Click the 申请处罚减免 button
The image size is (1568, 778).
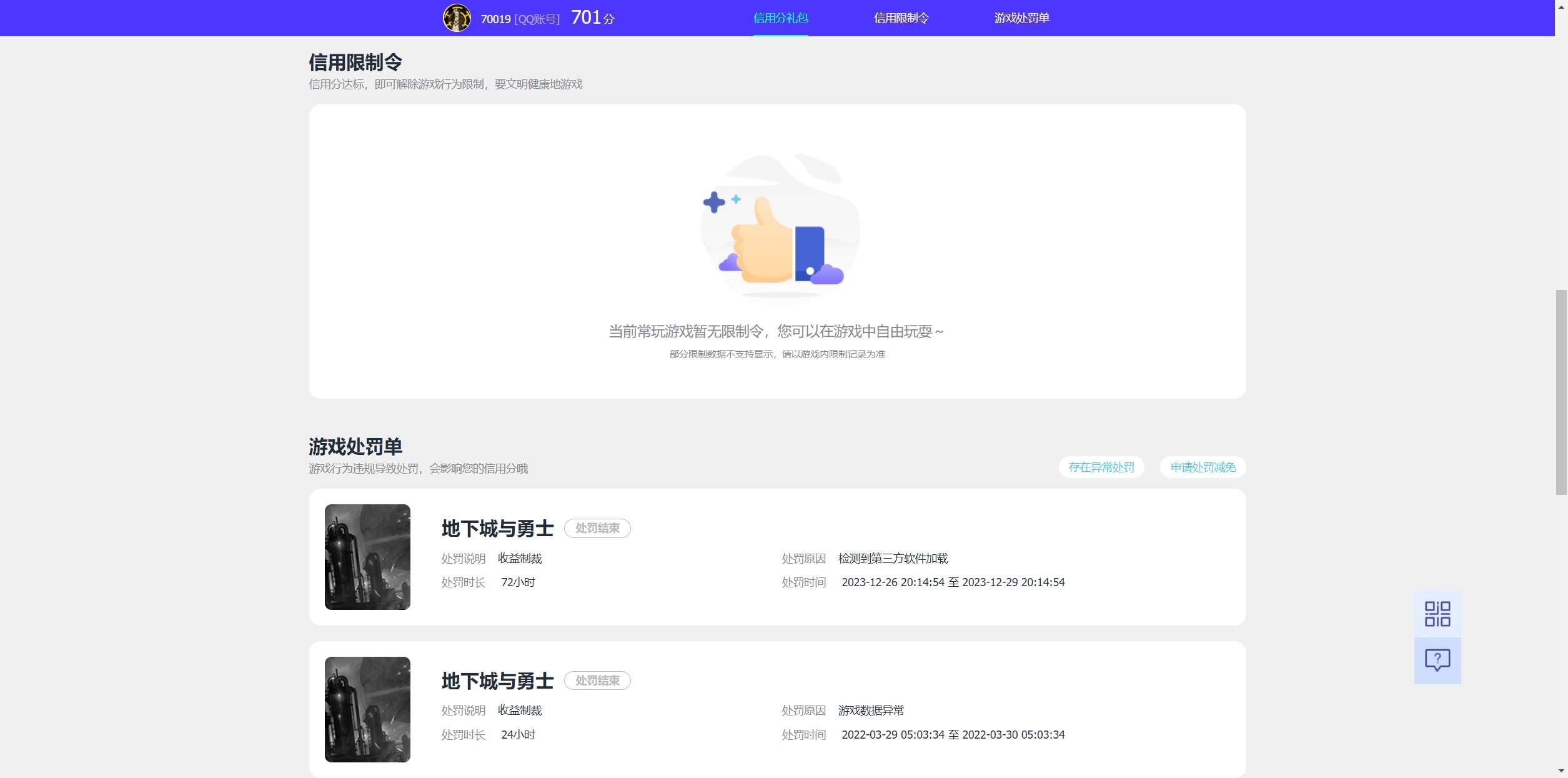1203,467
